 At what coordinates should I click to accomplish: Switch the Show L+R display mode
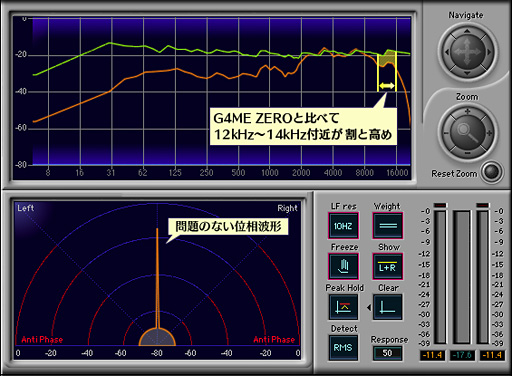pyautogui.click(x=388, y=266)
